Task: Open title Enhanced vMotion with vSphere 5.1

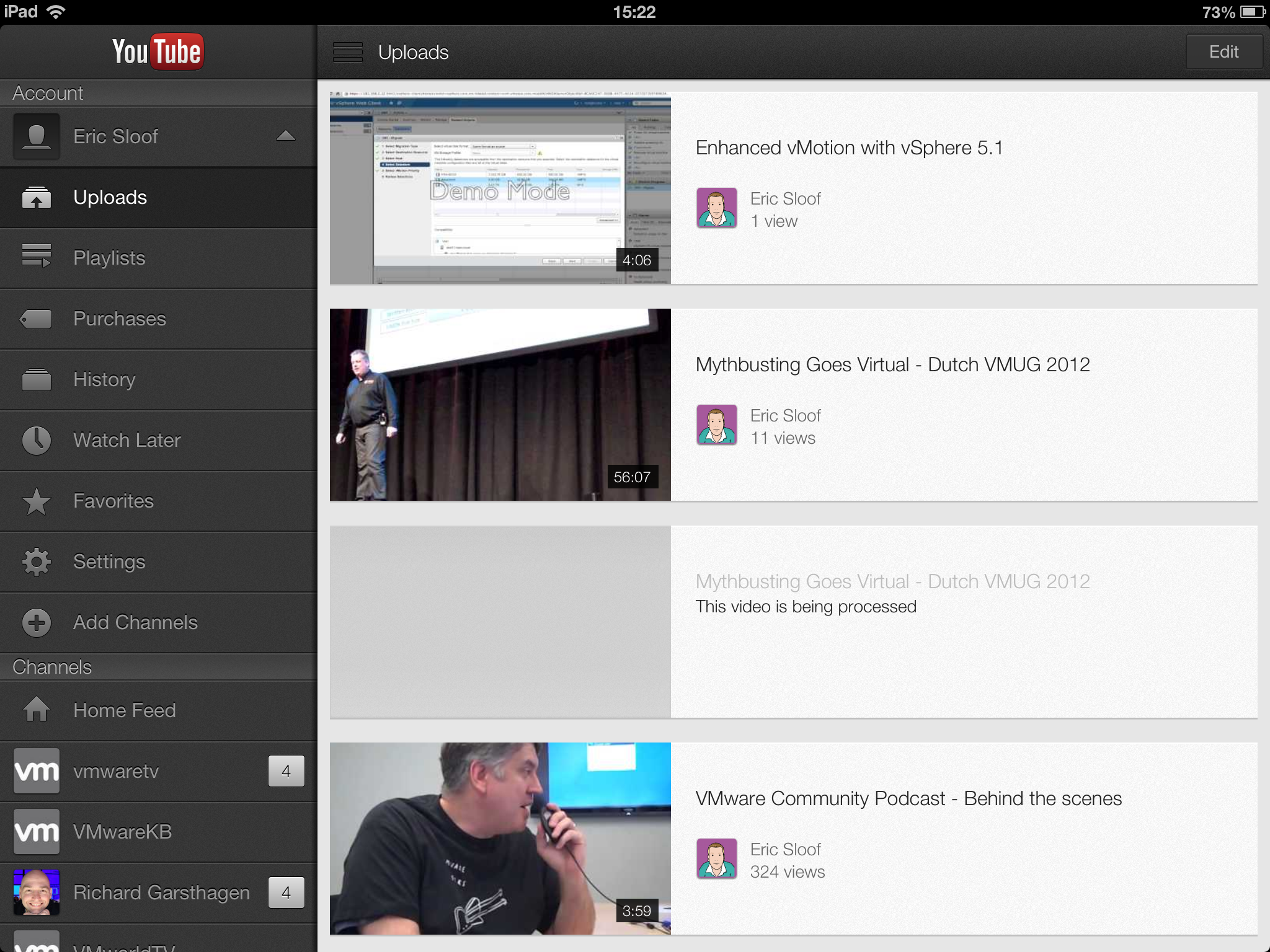Action: point(849,148)
